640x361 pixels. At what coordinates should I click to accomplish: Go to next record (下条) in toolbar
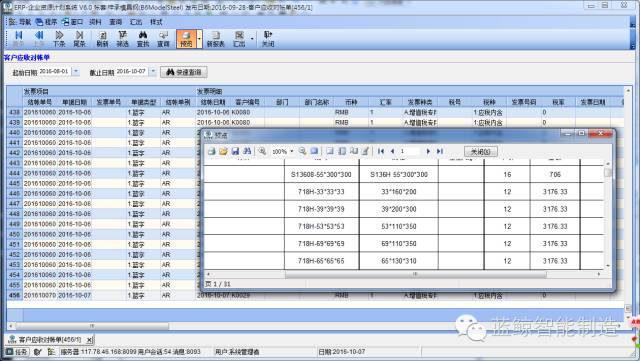point(59,39)
